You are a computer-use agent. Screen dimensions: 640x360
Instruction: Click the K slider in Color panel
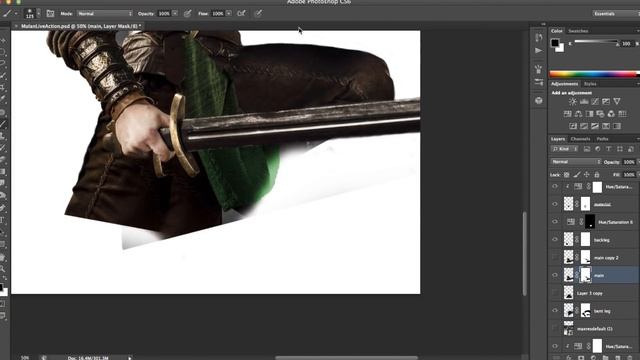click(596, 42)
